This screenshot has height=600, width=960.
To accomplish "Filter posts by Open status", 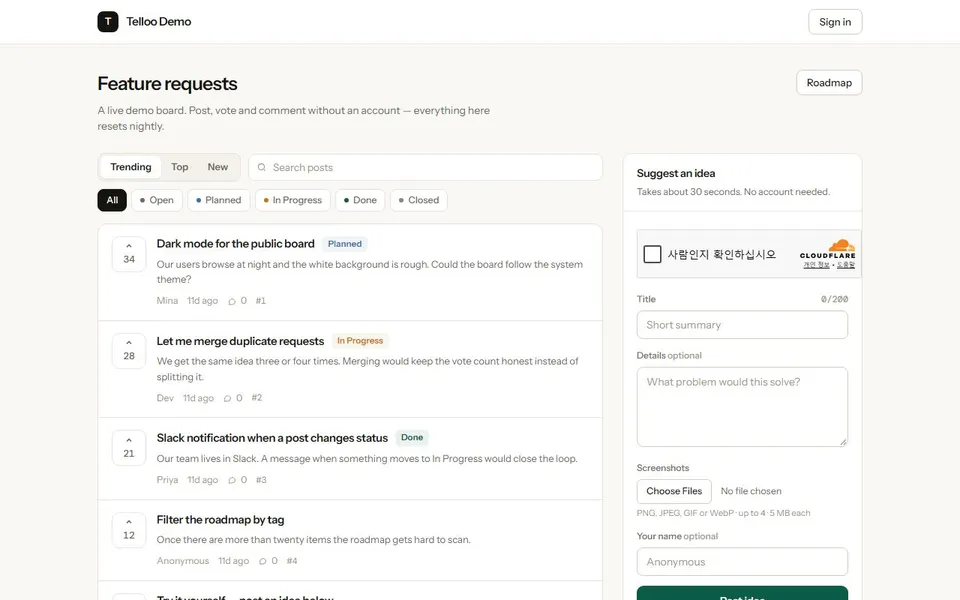I will 157,200.
